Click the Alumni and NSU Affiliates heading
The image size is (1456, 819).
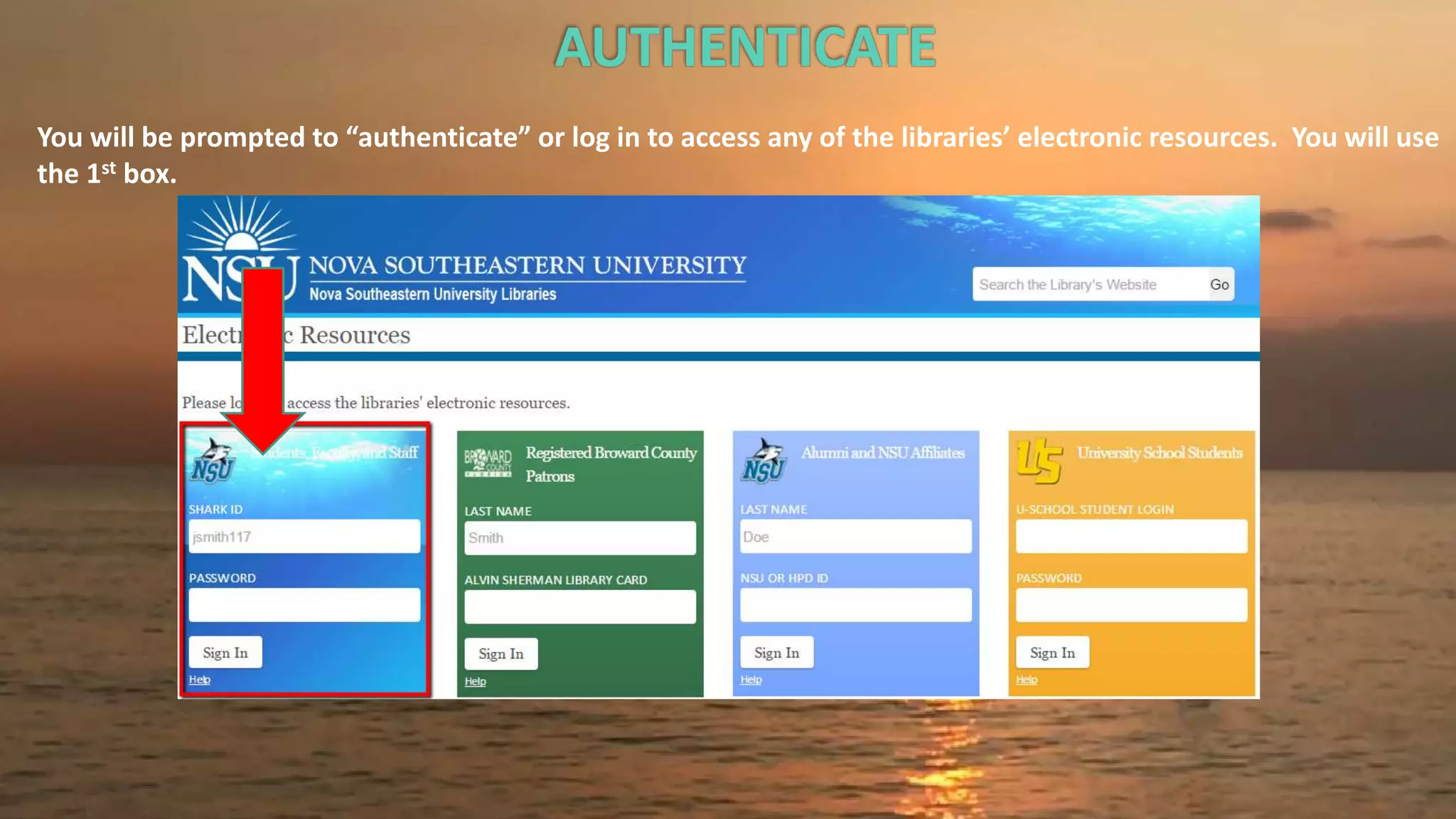coord(883,453)
